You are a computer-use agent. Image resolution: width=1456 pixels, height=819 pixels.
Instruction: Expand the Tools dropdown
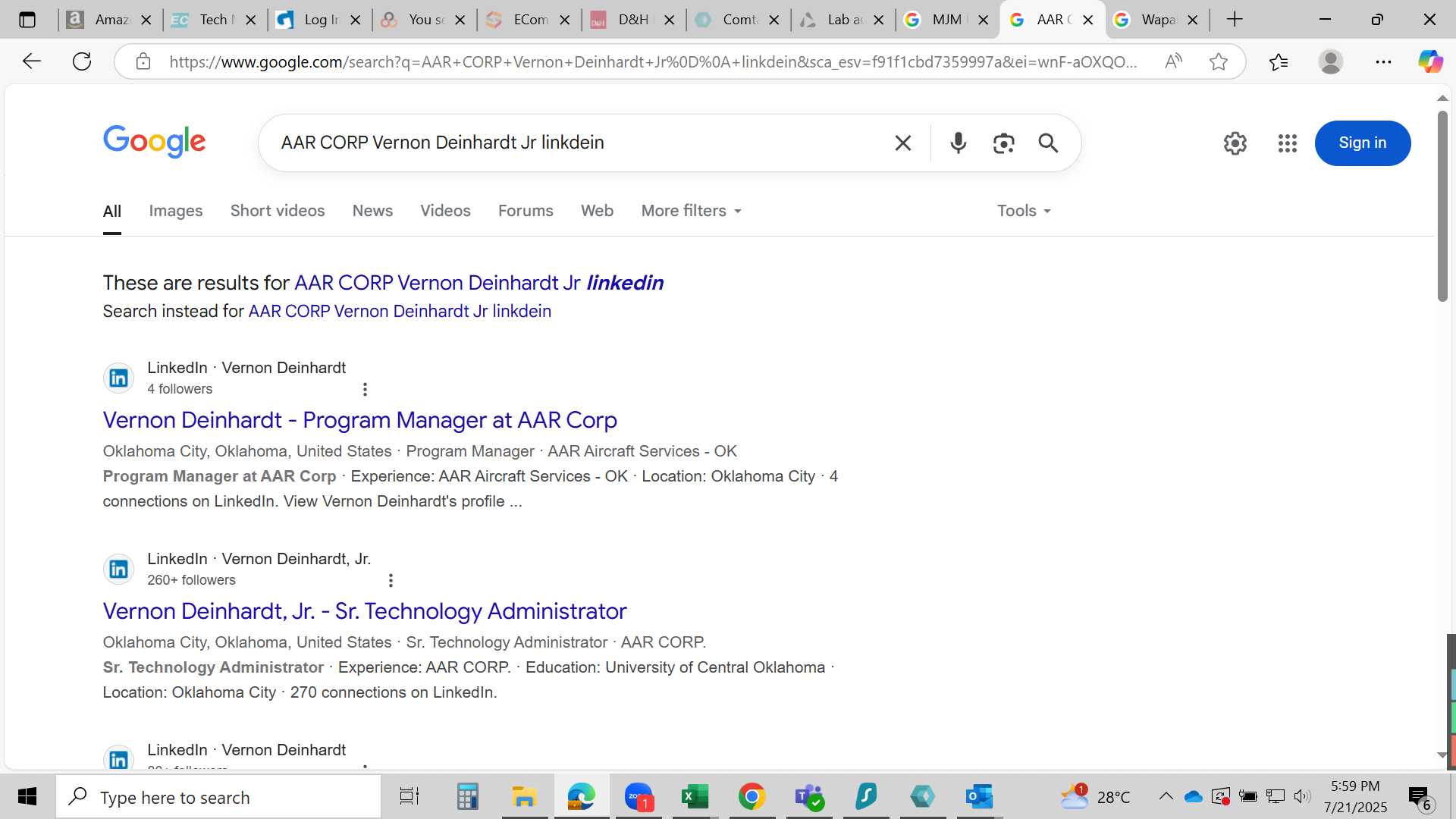pos(1024,211)
